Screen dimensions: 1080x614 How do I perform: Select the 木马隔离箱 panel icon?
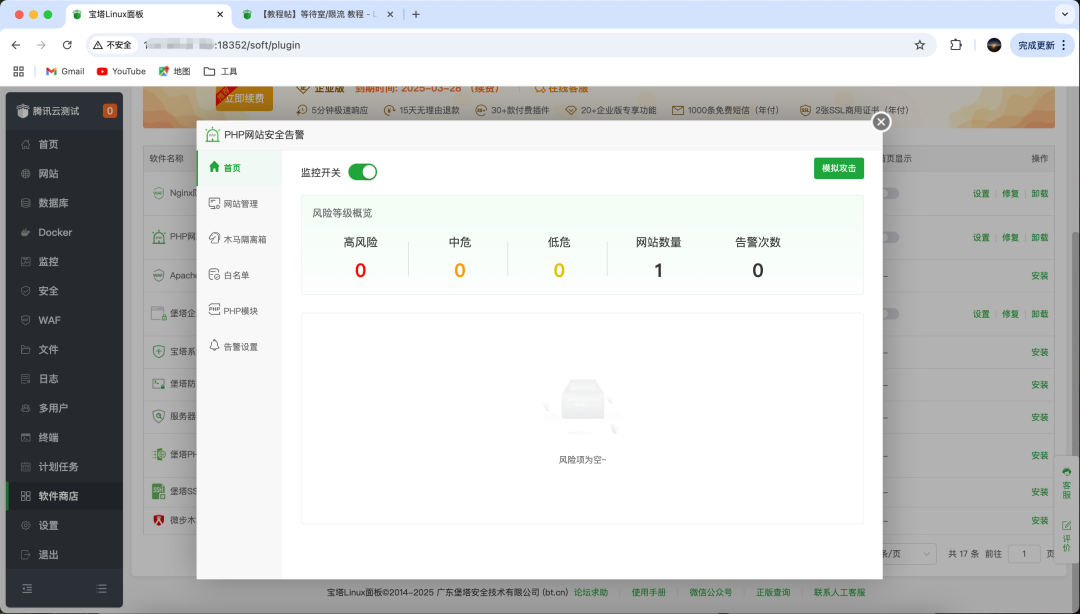239,238
